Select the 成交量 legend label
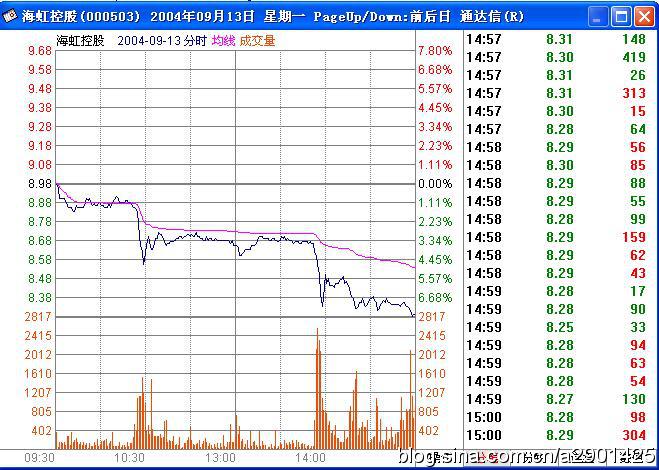The height and width of the screenshot is (470, 659). point(257,41)
